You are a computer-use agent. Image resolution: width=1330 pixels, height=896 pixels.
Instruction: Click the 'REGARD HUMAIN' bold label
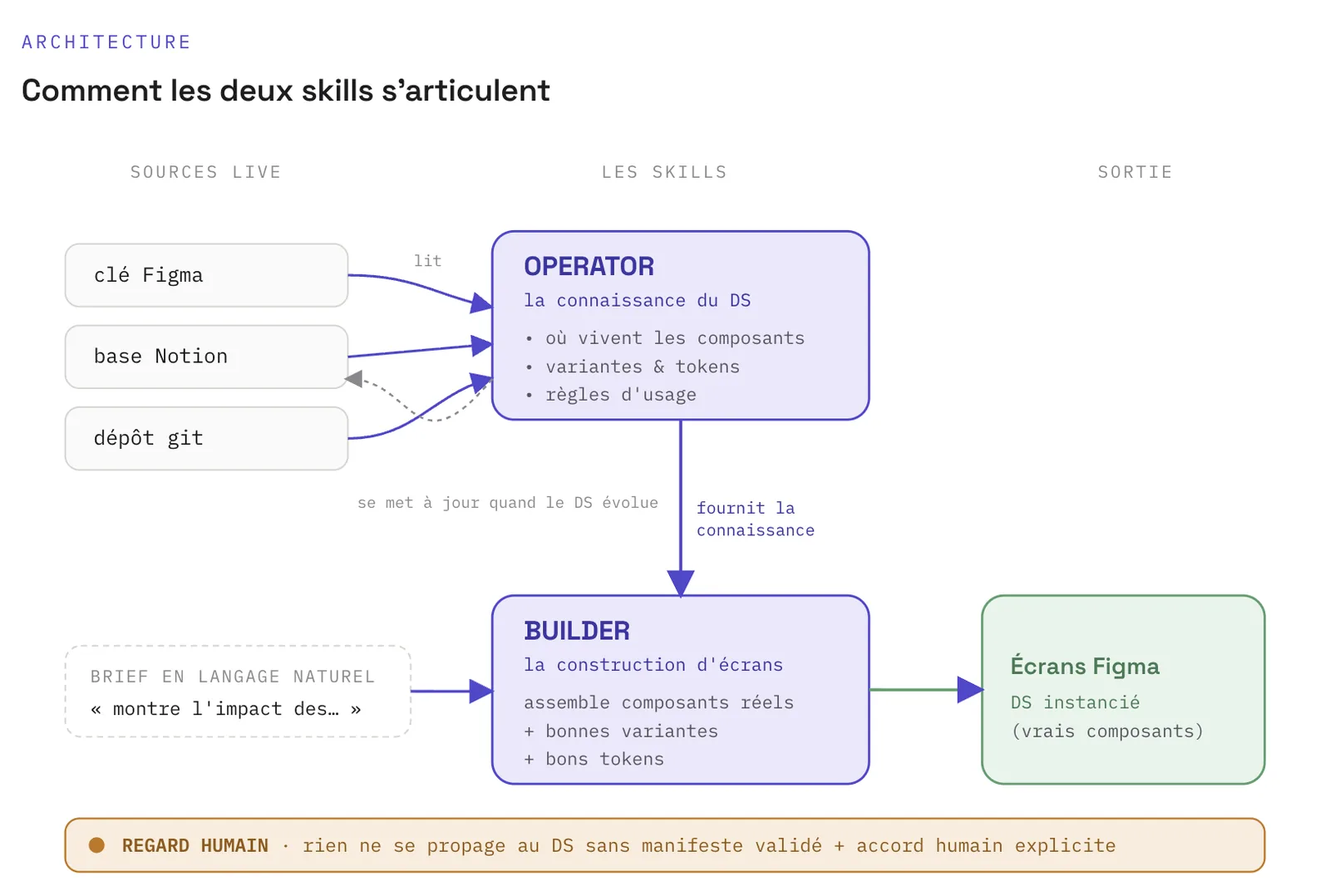[195, 845]
